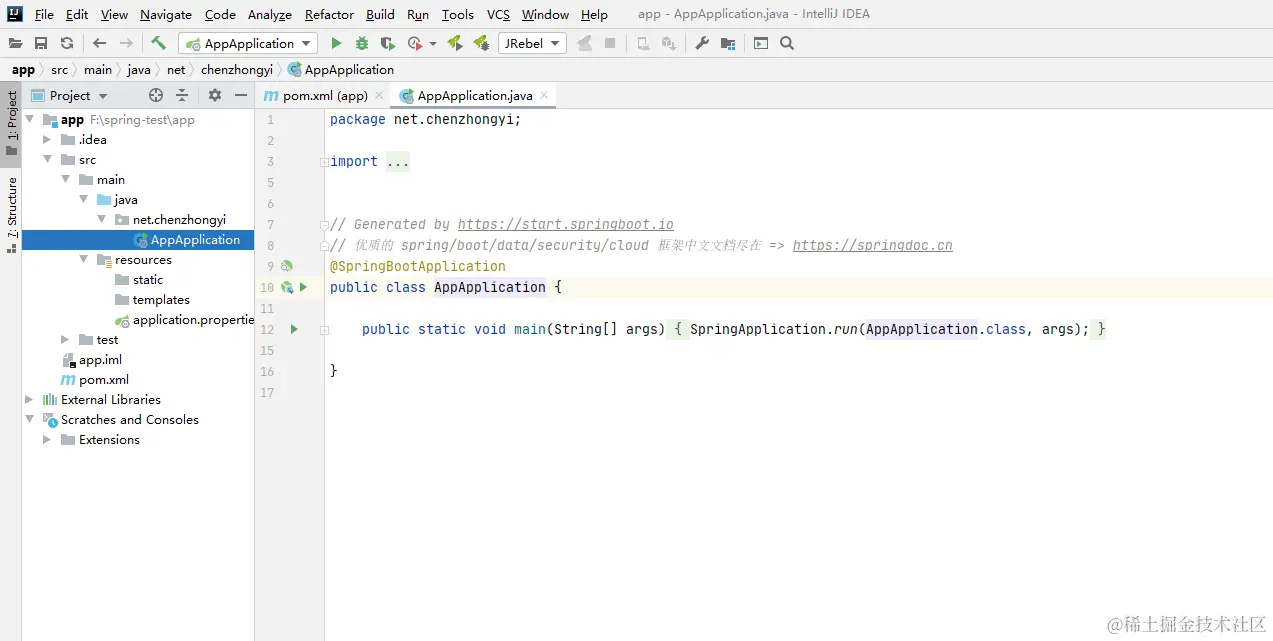Select application.properties in the project tree
The image size is (1273, 641).
pyautogui.click(x=184, y=320)
